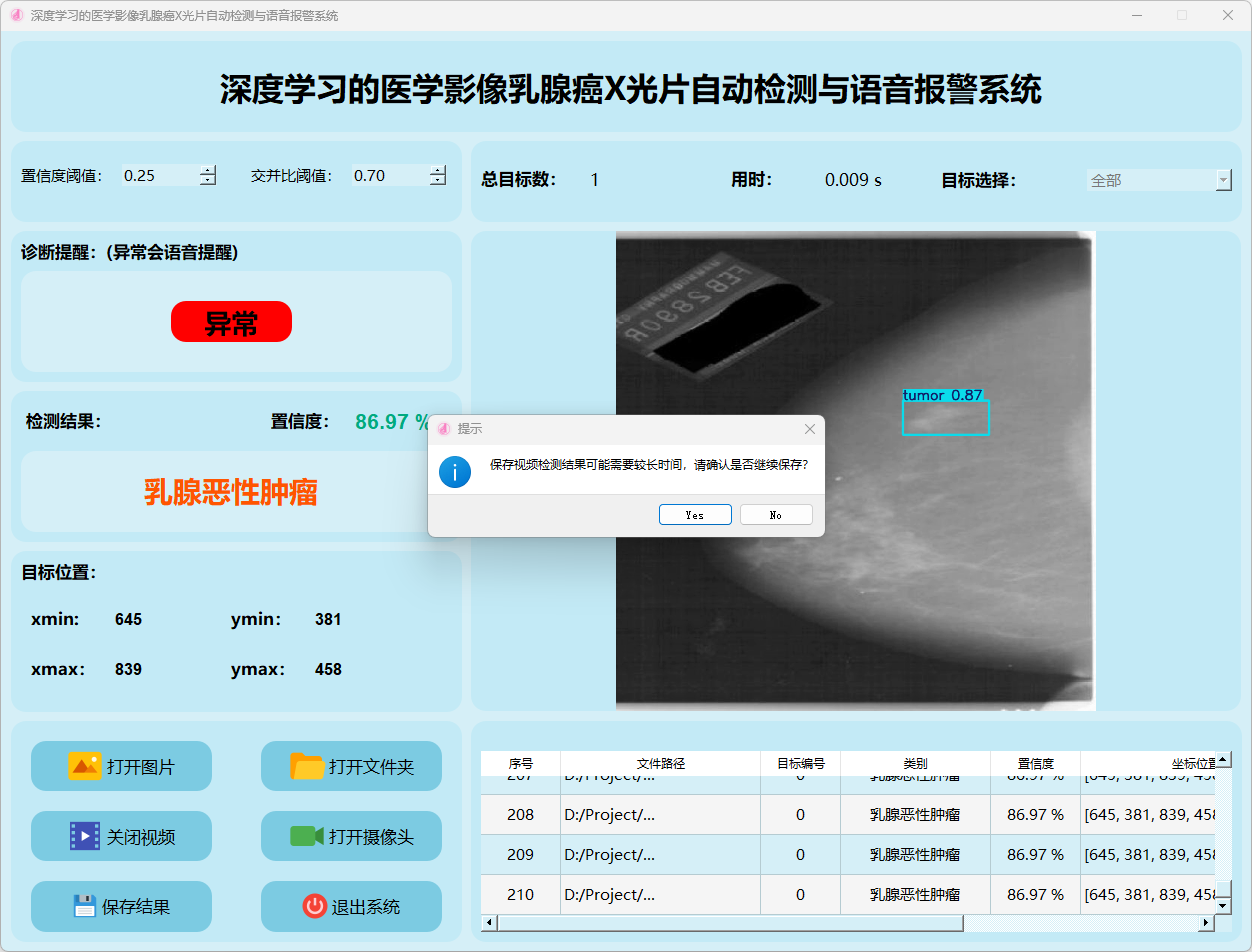The height and width of the screenshot is (952, 1252).
Task: Click the red power icon on 退出系统
Action: [x=314, y=906]
